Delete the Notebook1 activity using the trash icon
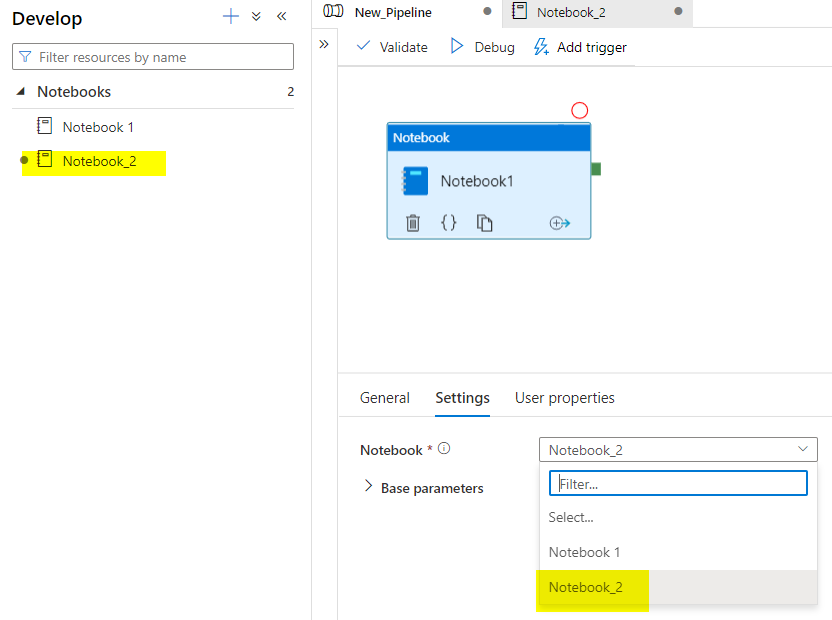Viewport: 832px width, 620px height. pyautogui.click(x=413, y=223)
